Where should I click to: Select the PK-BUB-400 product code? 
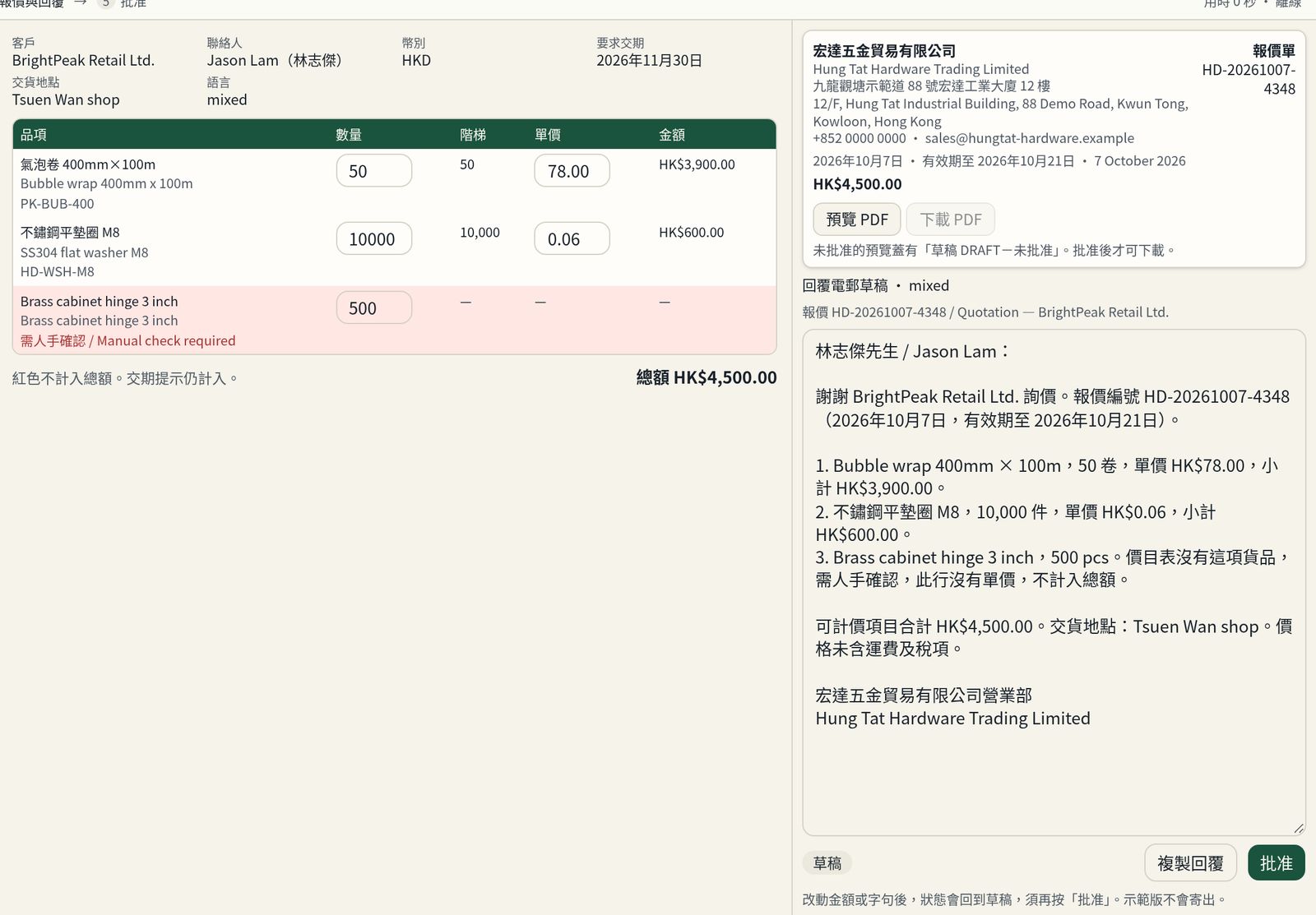(x=57, y=204)
